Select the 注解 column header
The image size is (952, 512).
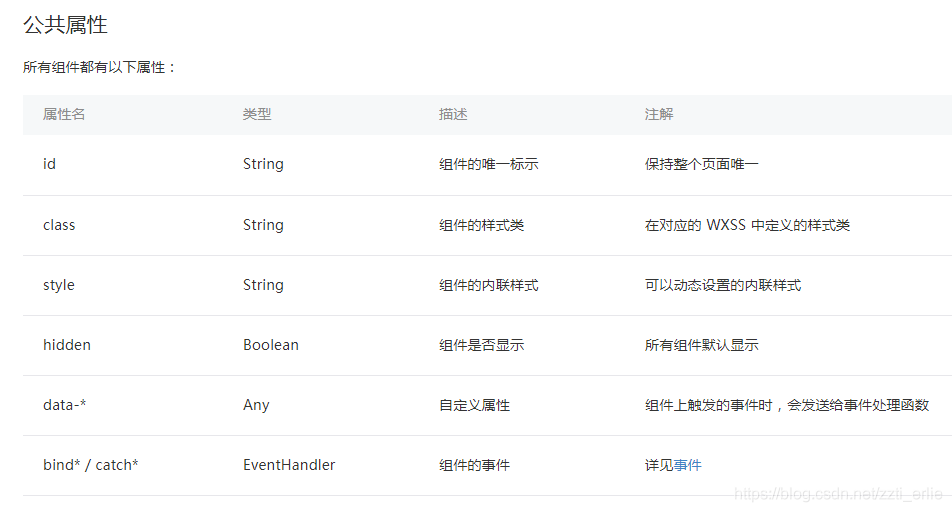[x=659, y=114]
